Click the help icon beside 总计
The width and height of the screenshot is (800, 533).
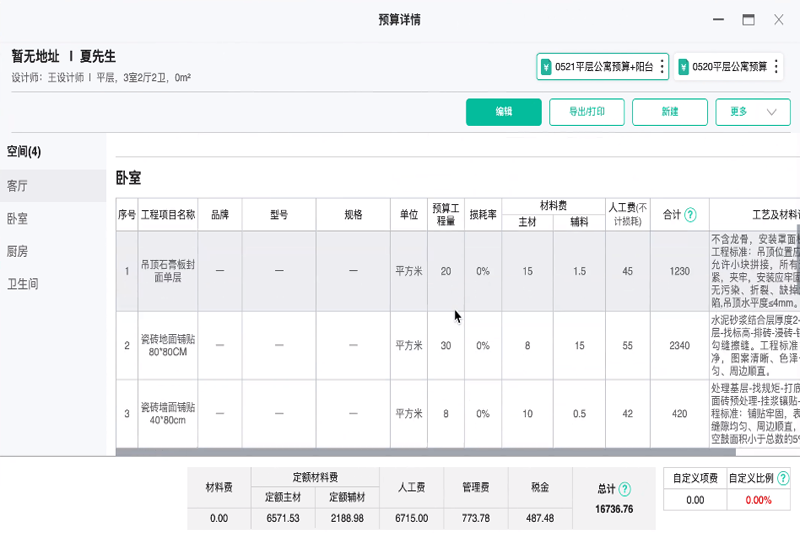[625, 489]
